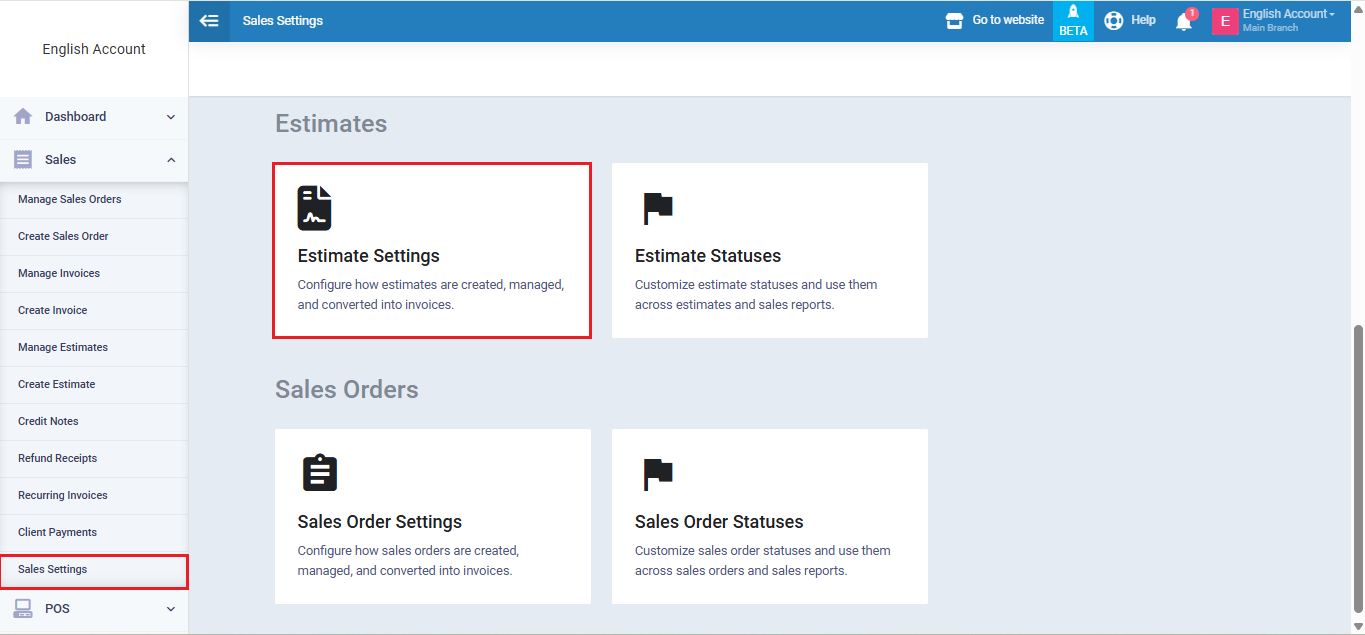Viewport: 1365px width, 635px height.
Task: Click the Go to website store icon
Action: pos(955,20)
